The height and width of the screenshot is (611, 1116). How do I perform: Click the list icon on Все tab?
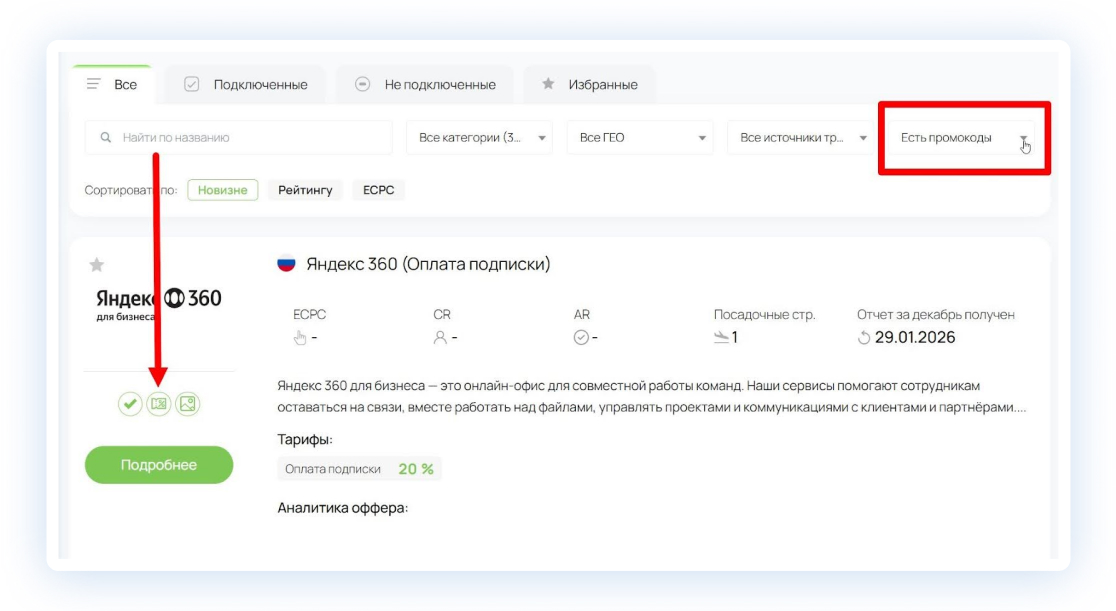click(x=93, y=84)
